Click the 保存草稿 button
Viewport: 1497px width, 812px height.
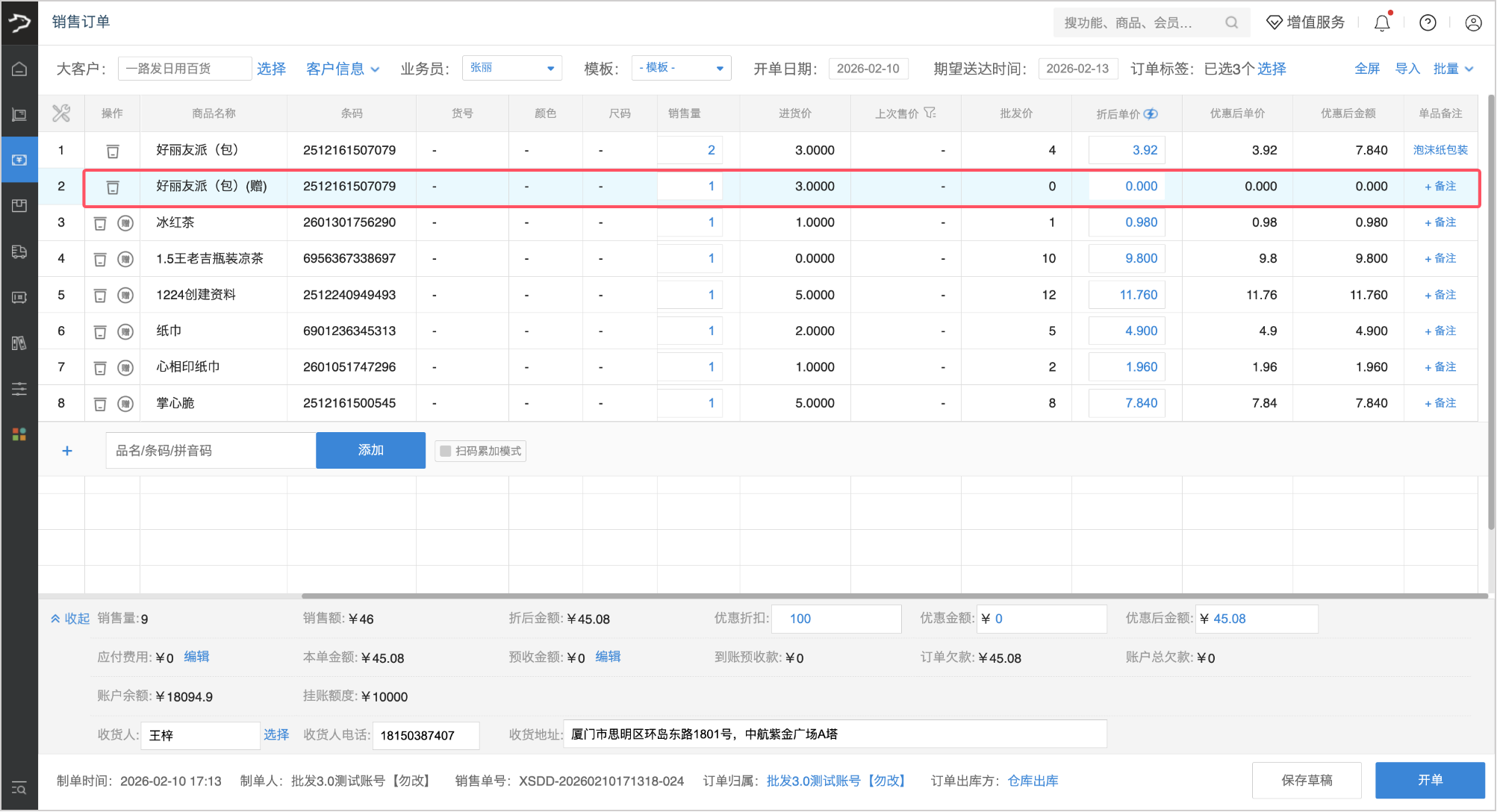pyautogui.click(x=1307, y=780)
